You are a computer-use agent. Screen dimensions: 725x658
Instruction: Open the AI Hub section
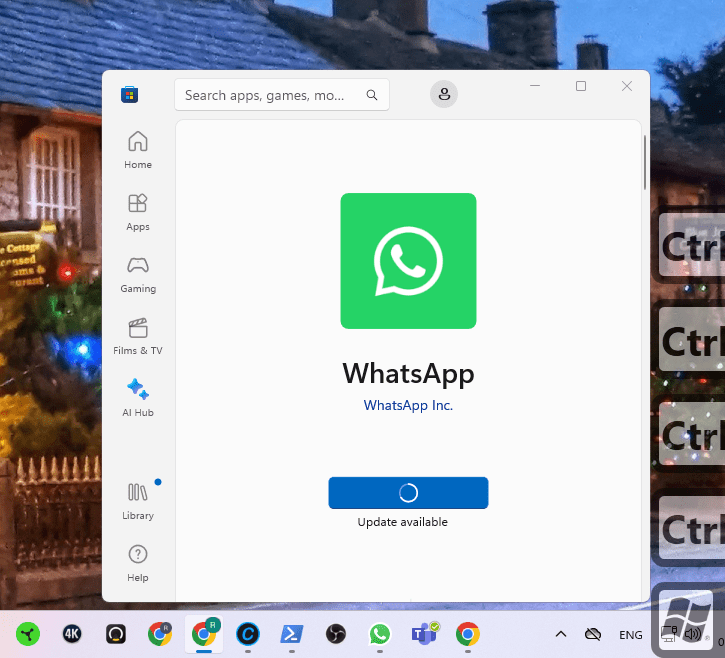(x=138, y=398)
